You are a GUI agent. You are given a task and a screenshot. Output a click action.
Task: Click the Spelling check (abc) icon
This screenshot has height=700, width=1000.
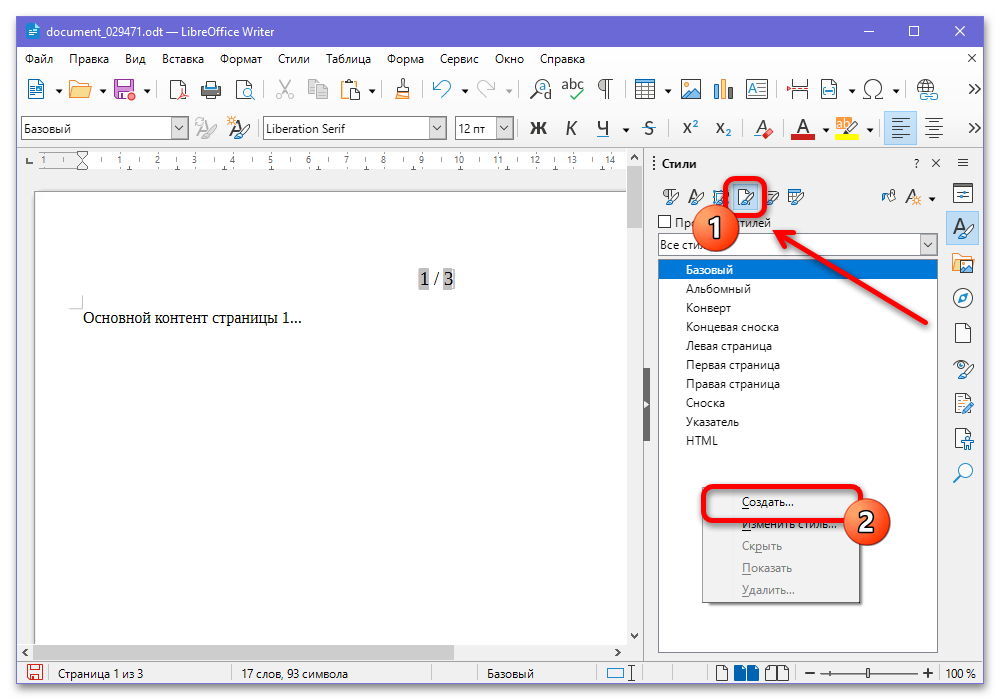click(x=573, y=90)
